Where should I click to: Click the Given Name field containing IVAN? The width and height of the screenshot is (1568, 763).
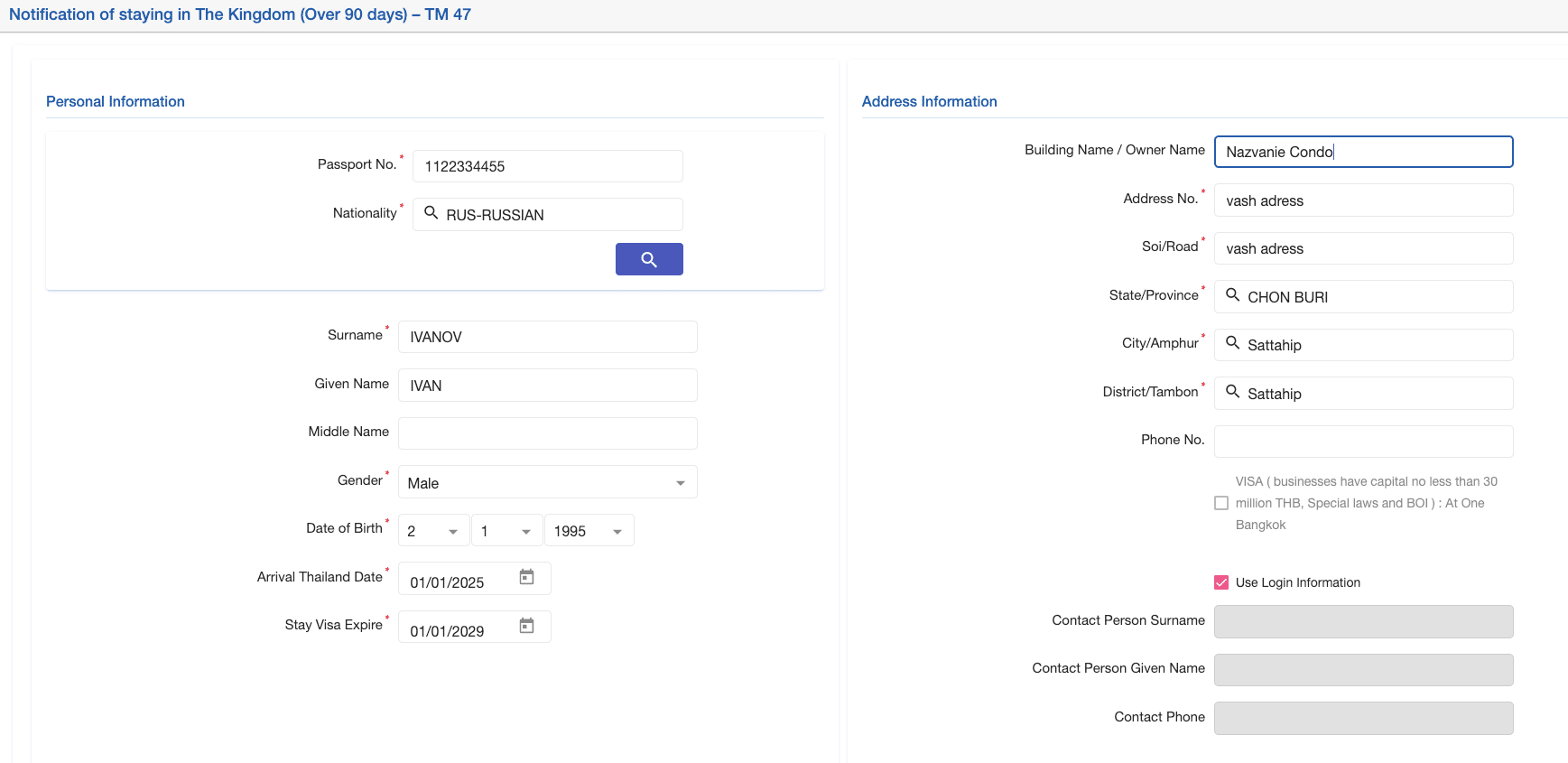click(x=547, y=386)
